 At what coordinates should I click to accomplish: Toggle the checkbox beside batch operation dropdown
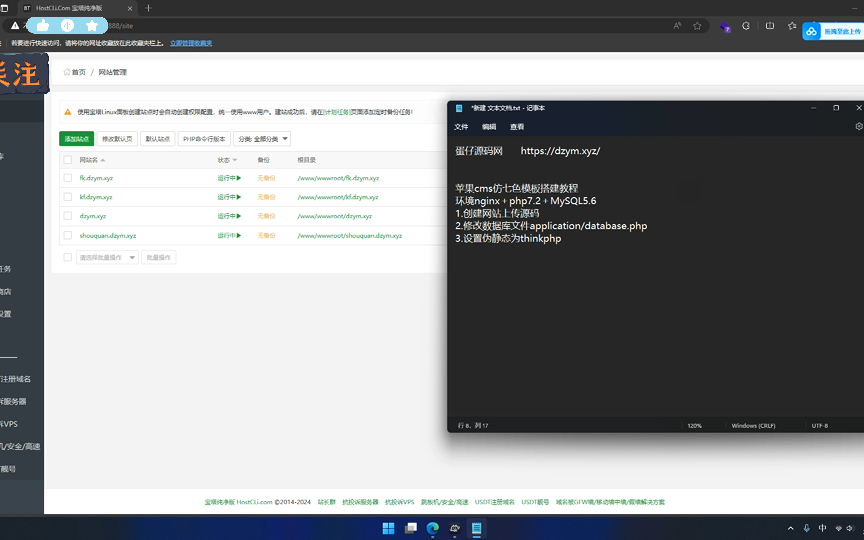pos(68,257)
